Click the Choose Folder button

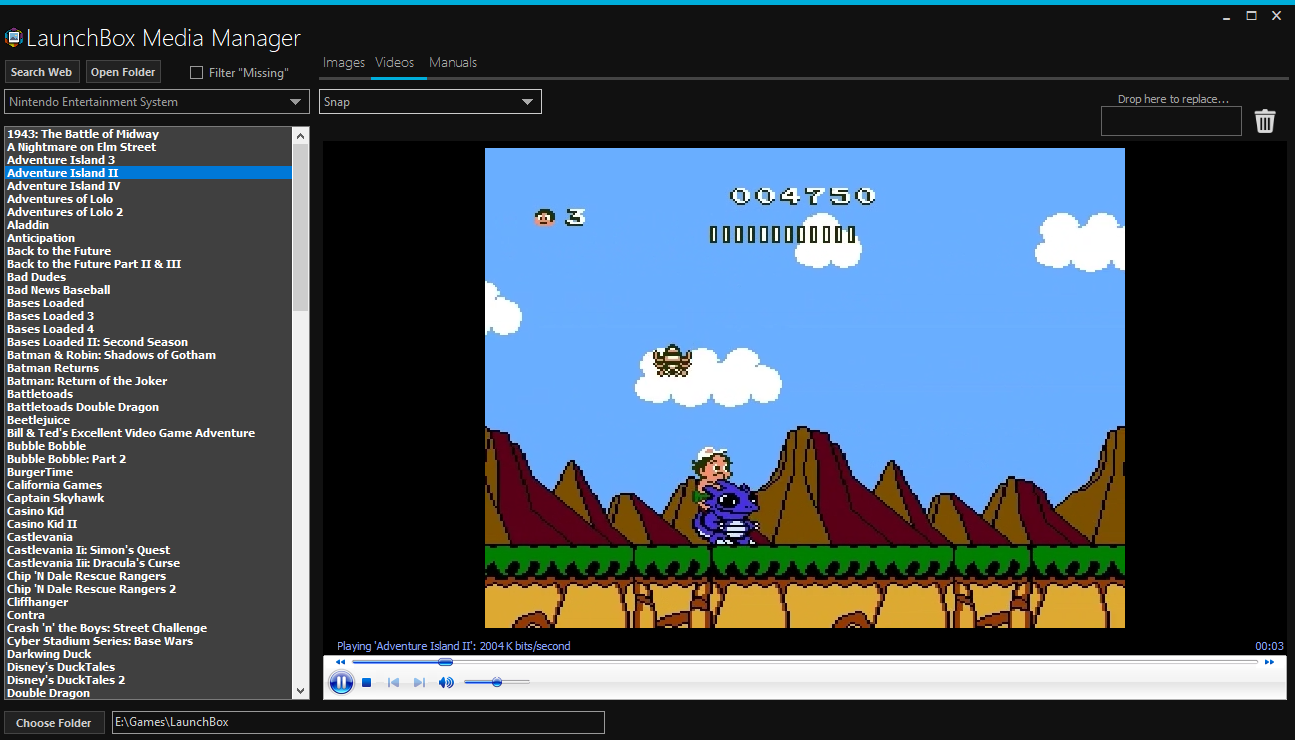[54, 722]
